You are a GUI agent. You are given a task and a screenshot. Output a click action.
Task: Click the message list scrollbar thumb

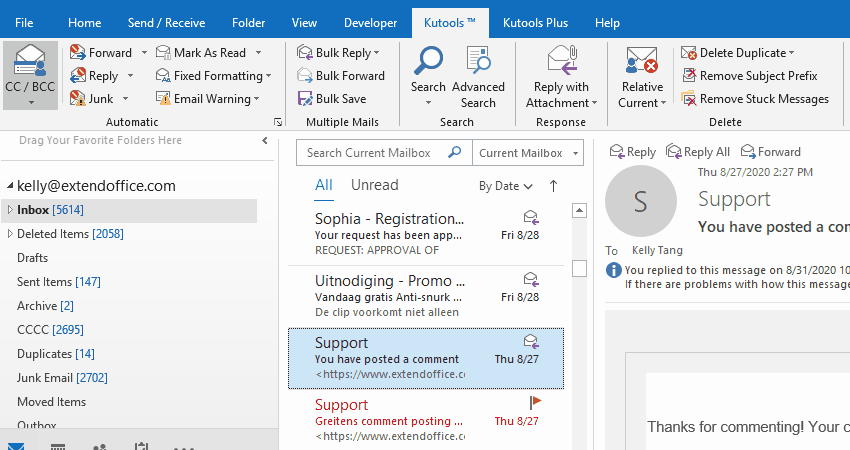[x=579, y=268]
